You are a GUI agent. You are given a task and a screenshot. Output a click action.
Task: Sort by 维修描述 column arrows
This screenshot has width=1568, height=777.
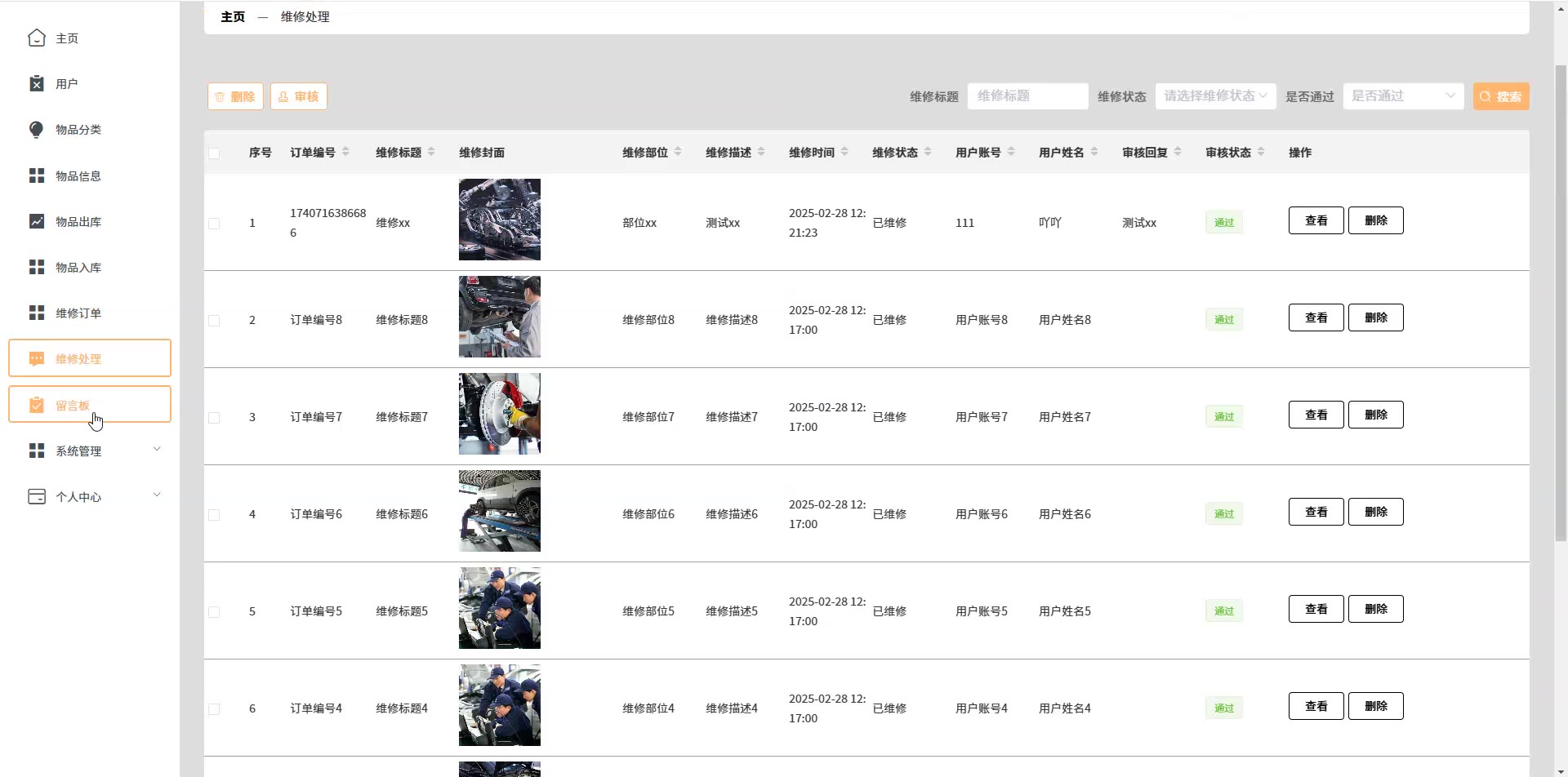pyautogui.click(x=761, y=152)
